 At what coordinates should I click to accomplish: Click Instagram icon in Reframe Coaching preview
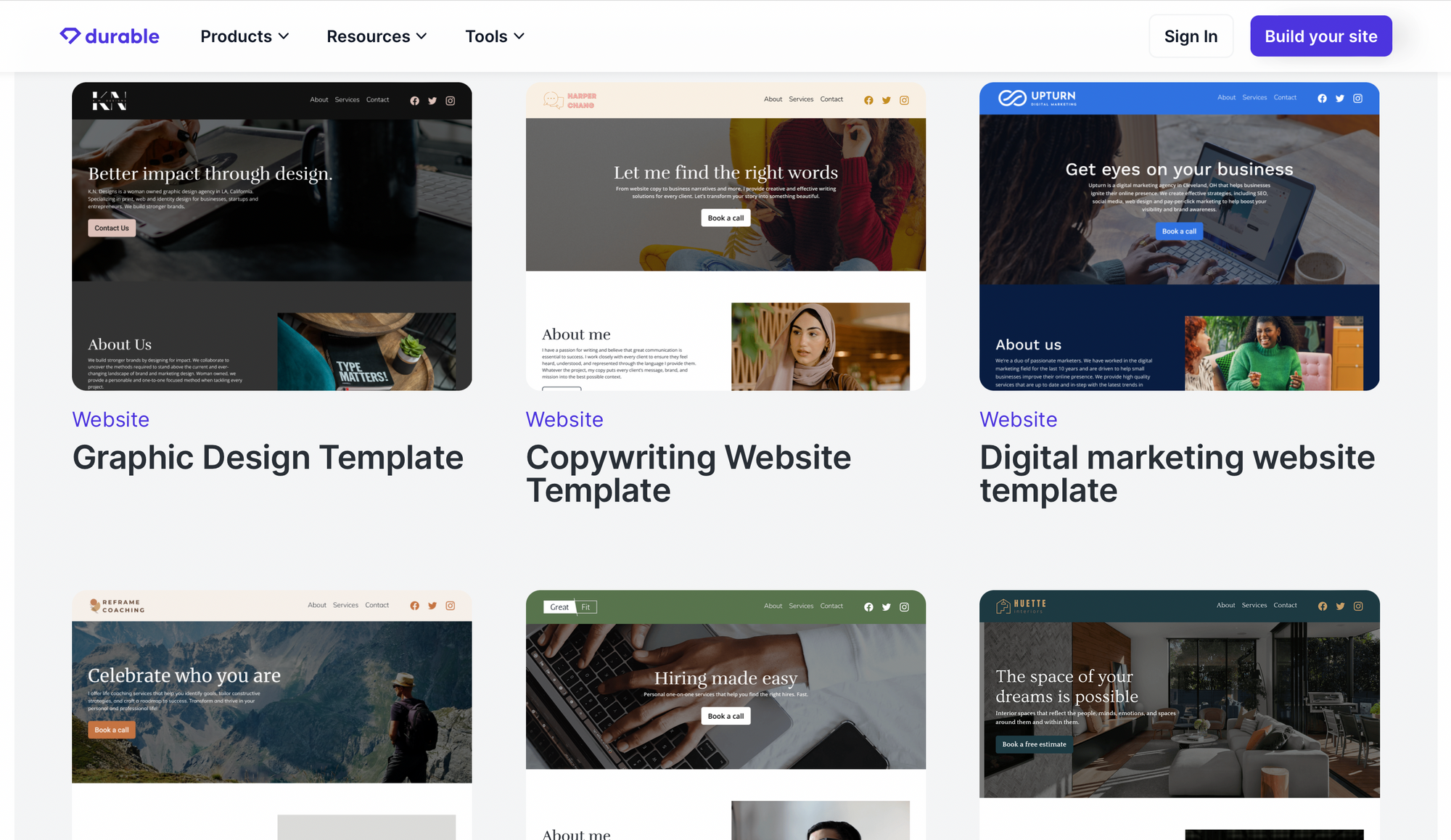click(450, 606)
